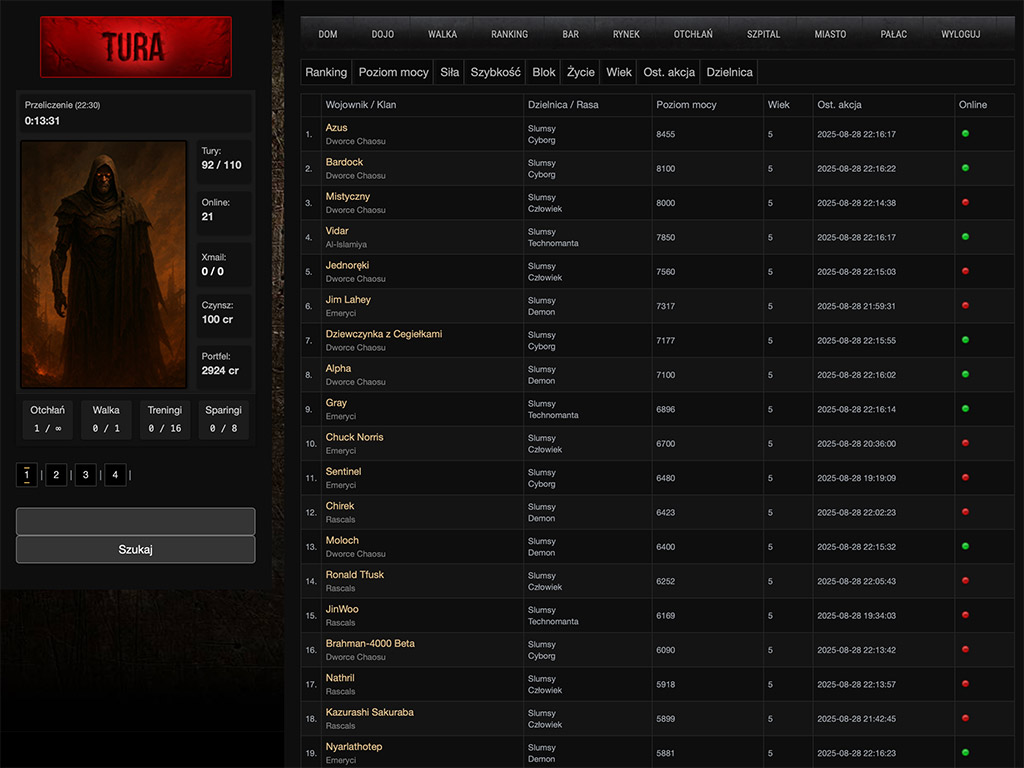Open Bardock's warrior profile
1024x768 pixels.
[x=344, y=162]
